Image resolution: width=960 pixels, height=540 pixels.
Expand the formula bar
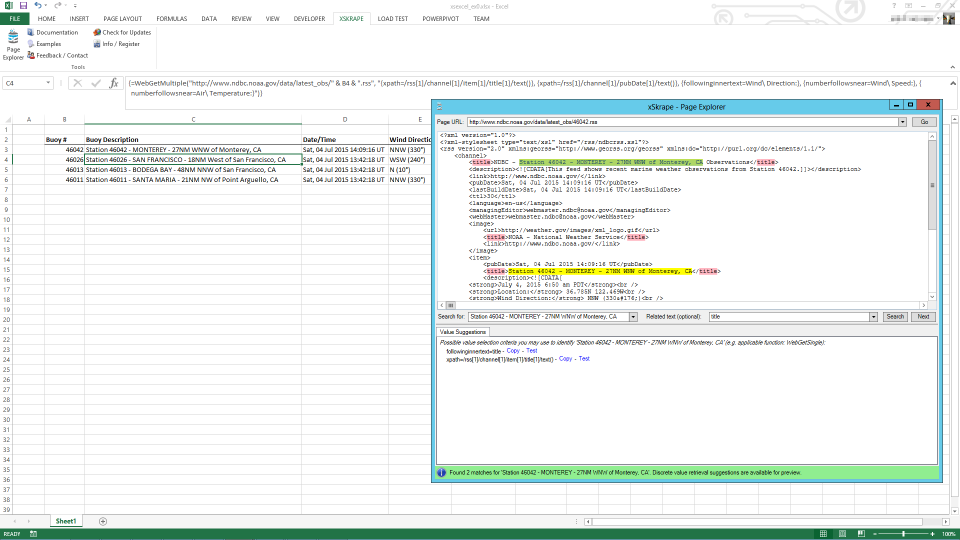953,83
